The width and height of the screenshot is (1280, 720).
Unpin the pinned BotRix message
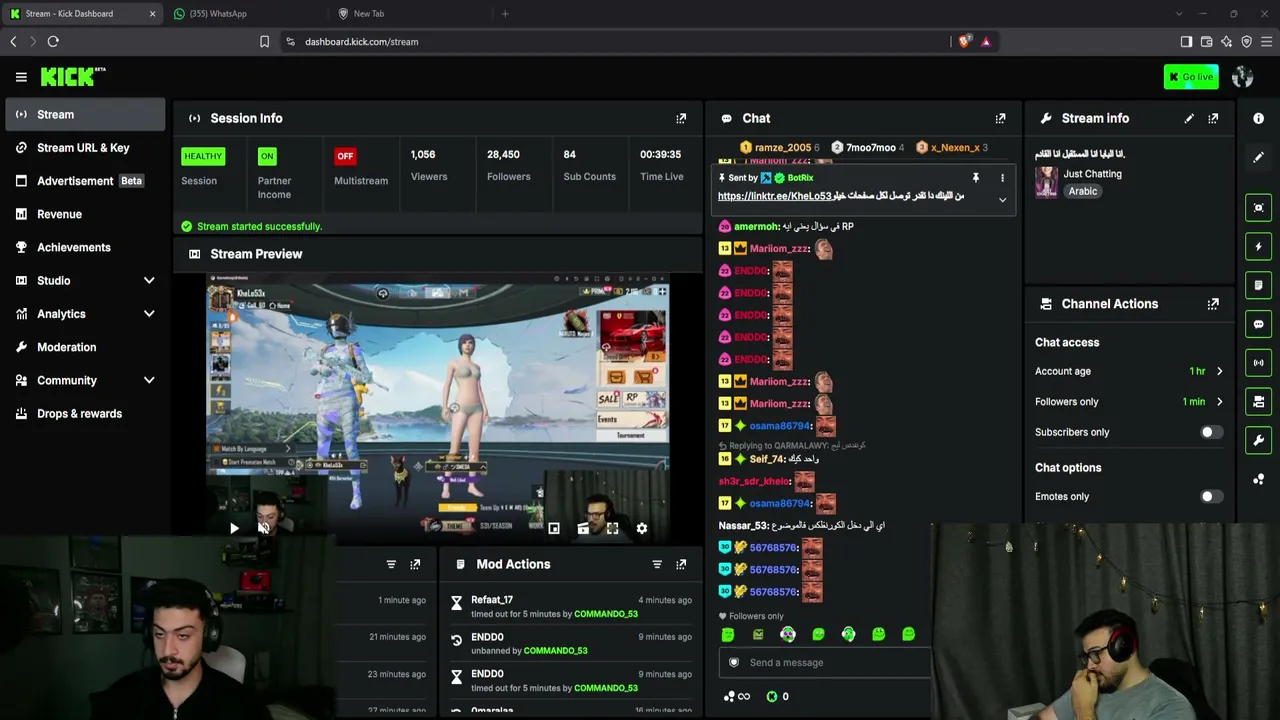[x=976, y=178]
